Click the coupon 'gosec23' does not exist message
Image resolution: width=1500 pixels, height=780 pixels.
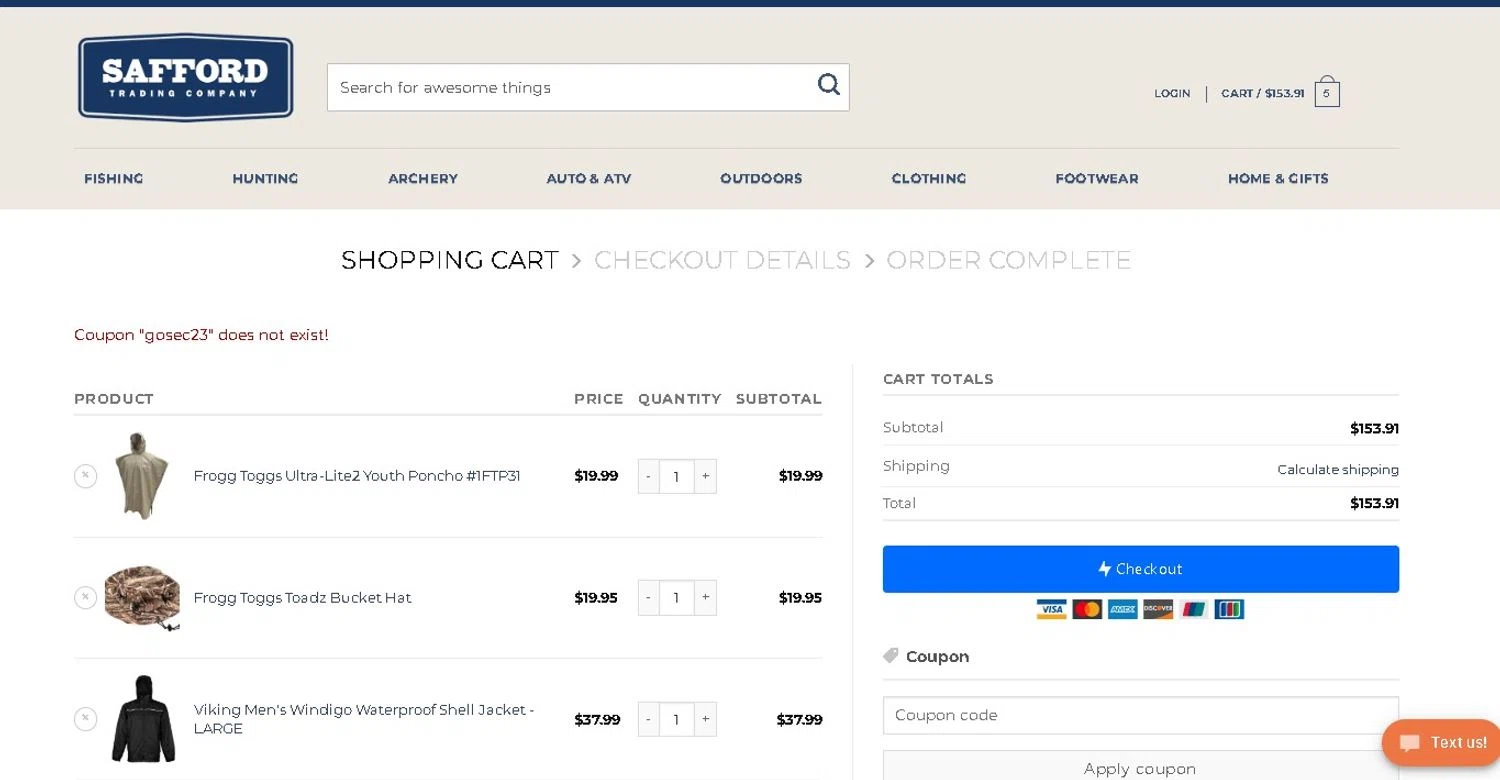pyautogui.click(x=201, y=335)
